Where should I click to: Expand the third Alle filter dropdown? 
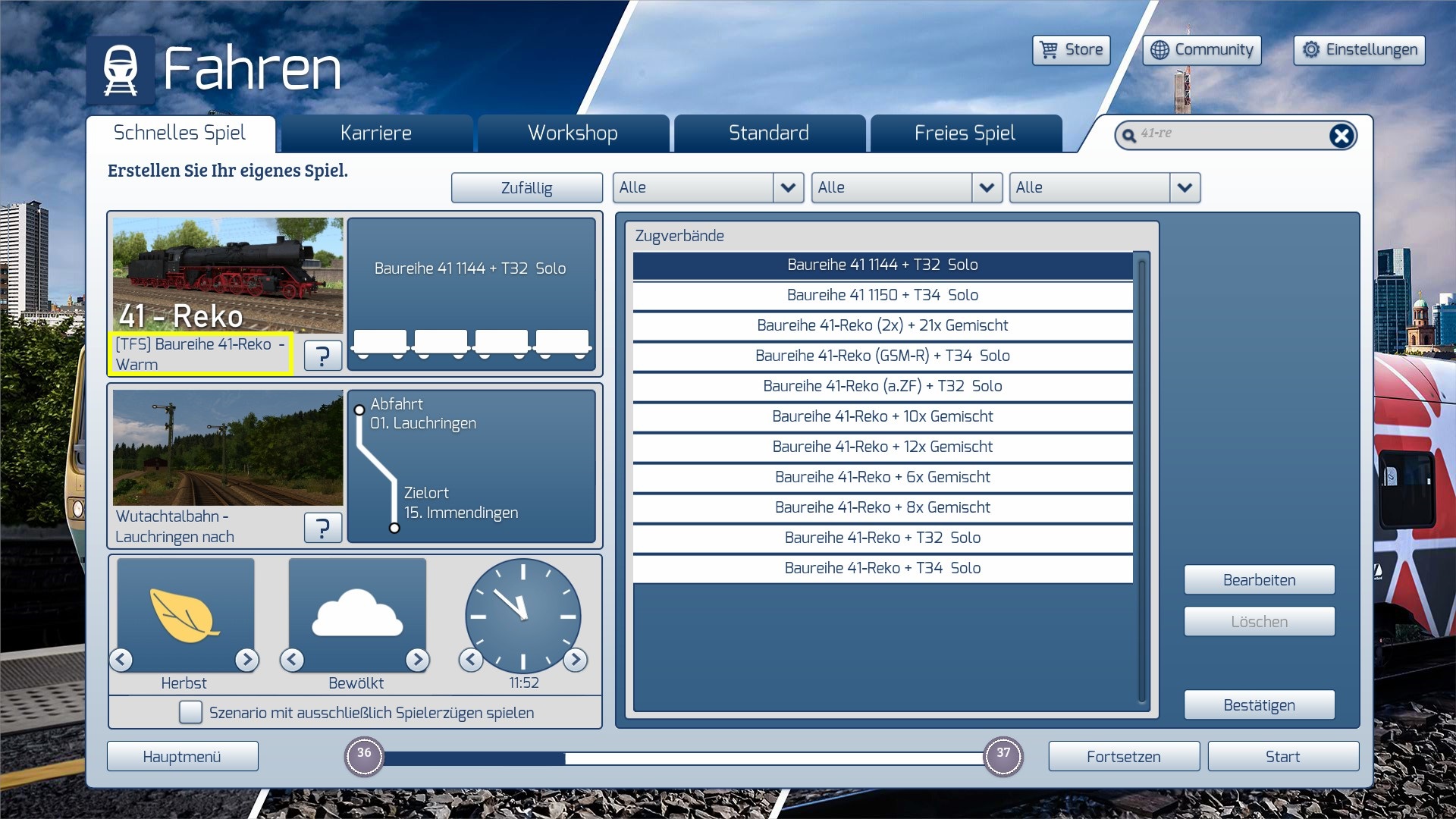[x=1185, y=187]
